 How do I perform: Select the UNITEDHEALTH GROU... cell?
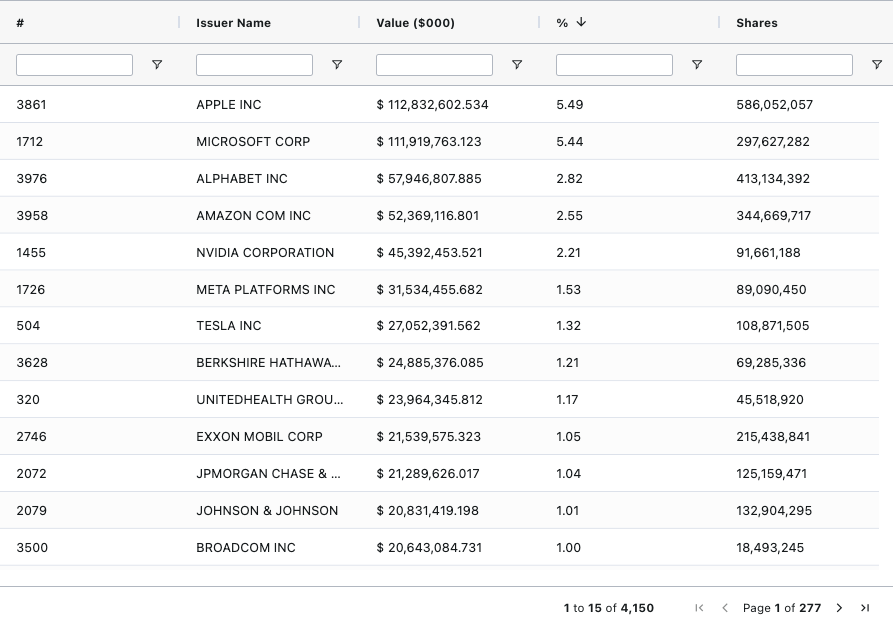pyautogui.click(x=269, y=400)
